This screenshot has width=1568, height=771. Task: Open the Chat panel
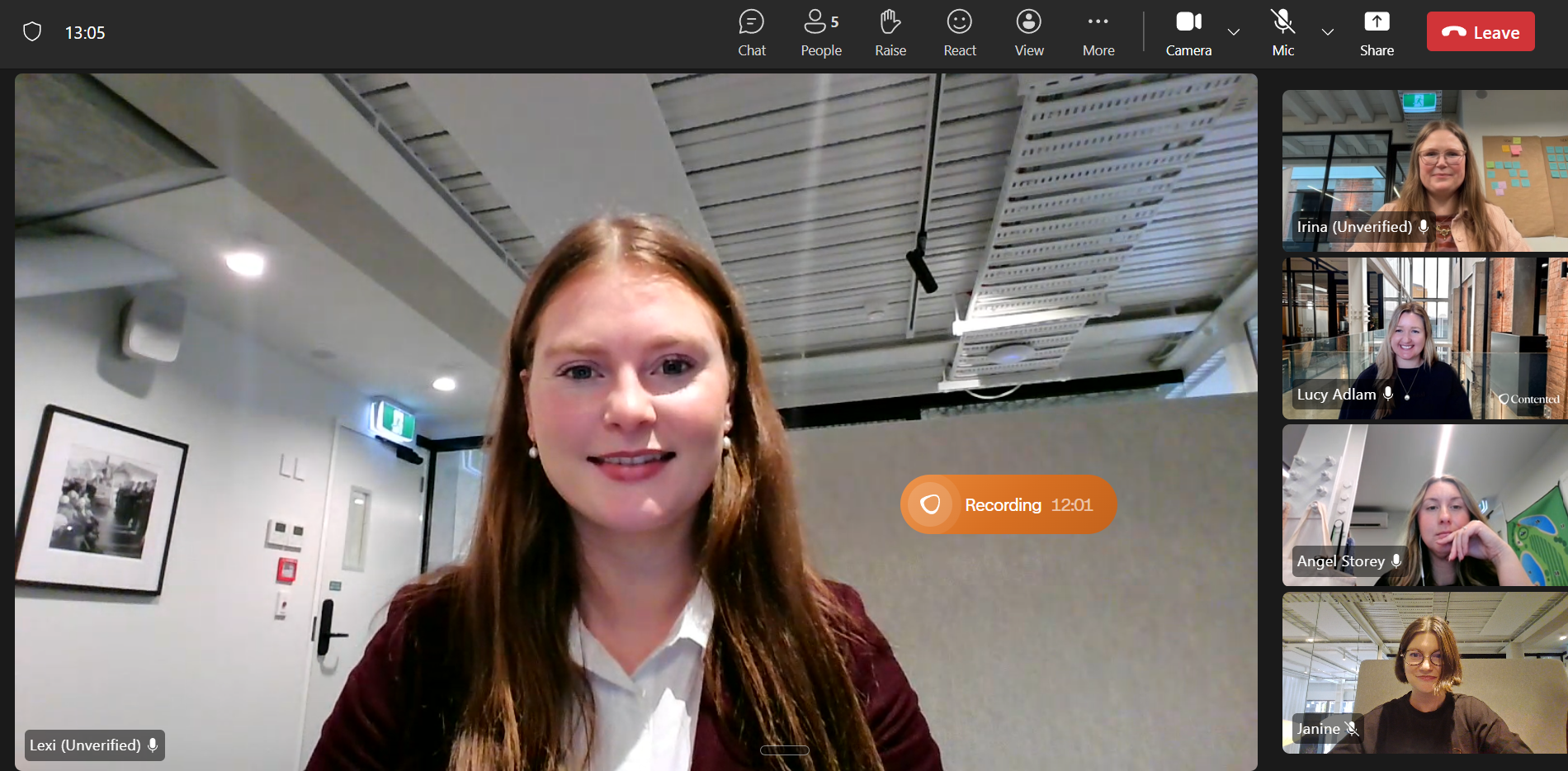point(752,33)
